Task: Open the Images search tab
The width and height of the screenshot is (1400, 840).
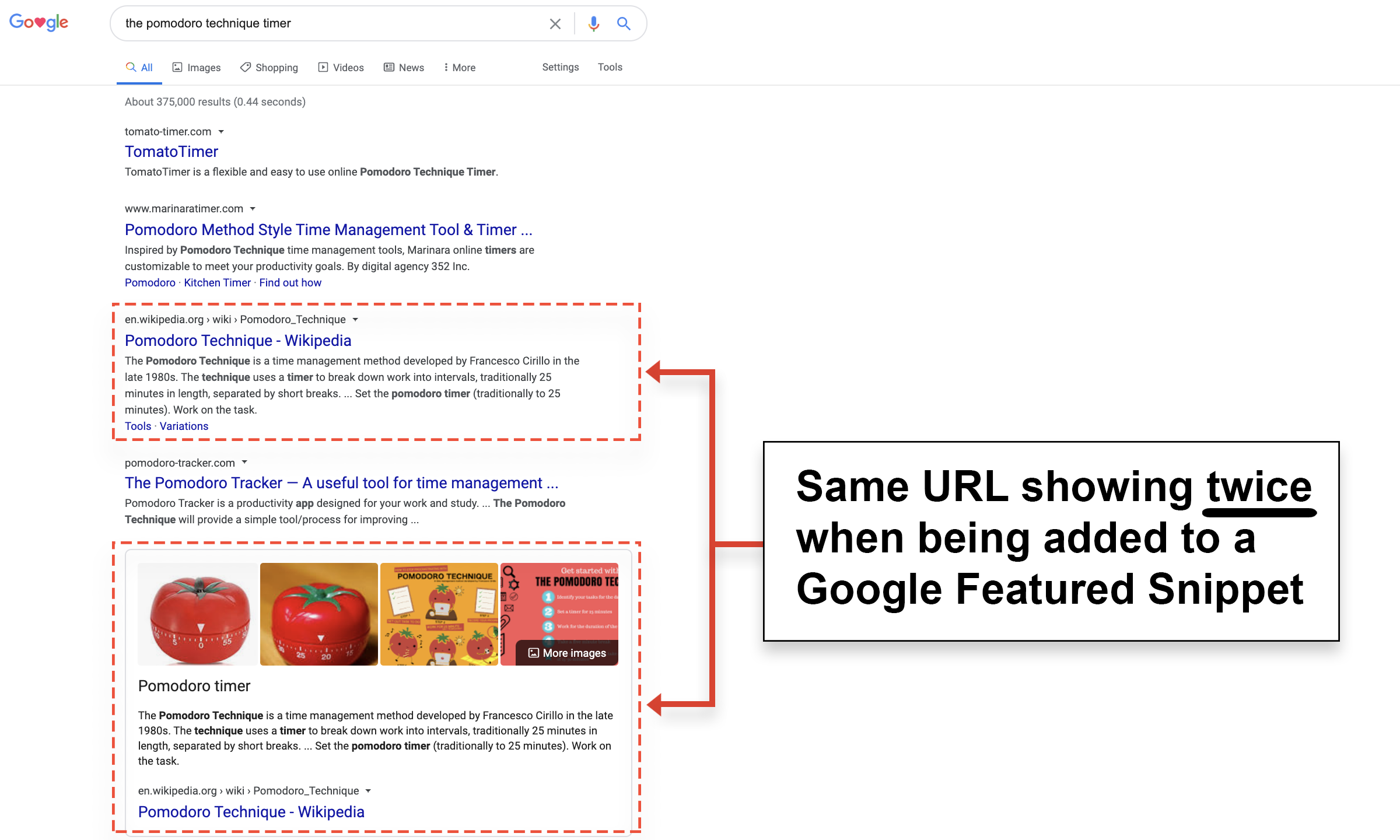Action: [x=197, y=68]
